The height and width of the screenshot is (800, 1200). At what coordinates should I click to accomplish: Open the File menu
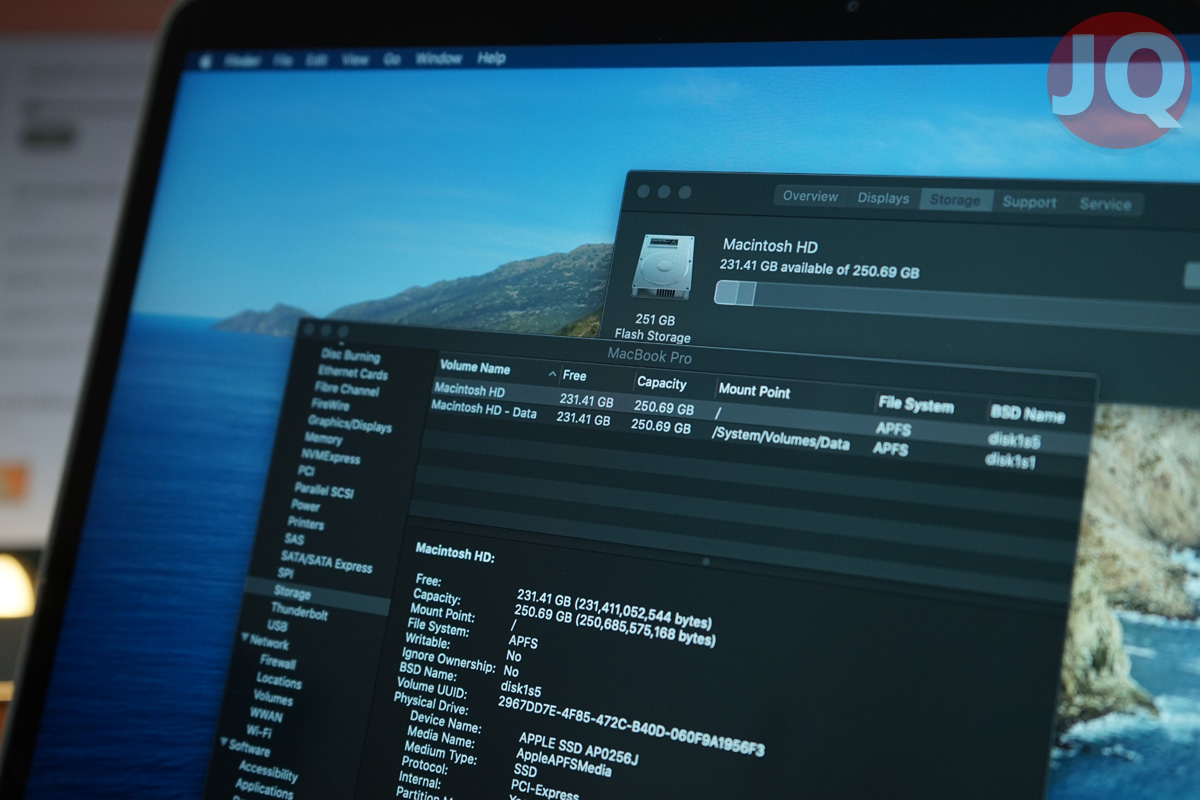(283, 60)
